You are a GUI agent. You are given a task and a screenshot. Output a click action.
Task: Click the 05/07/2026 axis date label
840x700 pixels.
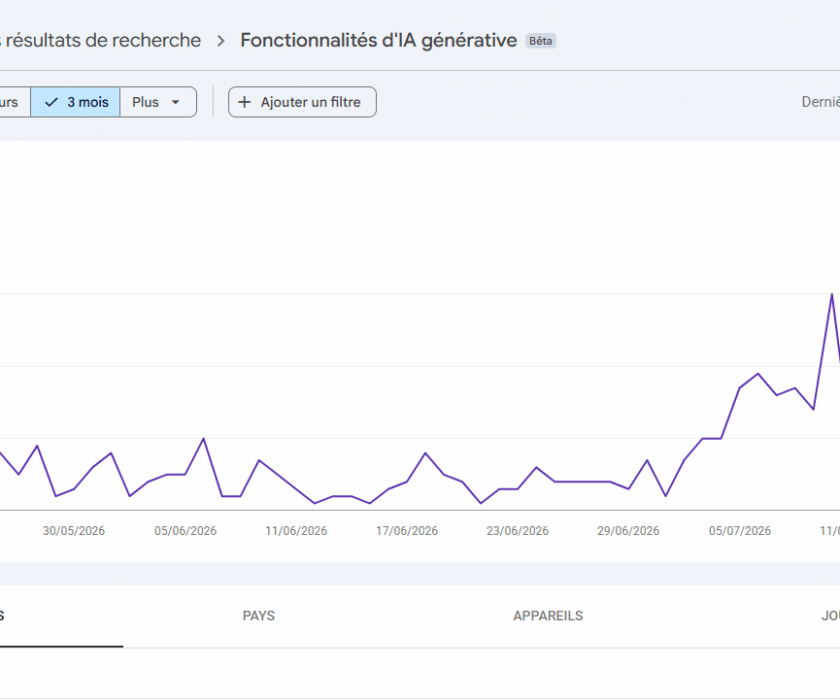point(740,531)
